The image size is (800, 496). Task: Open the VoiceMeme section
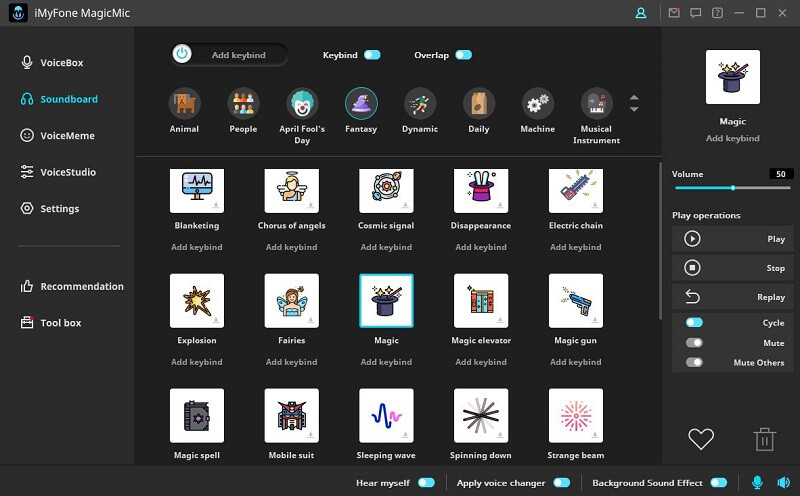click(x=57, y=135)
